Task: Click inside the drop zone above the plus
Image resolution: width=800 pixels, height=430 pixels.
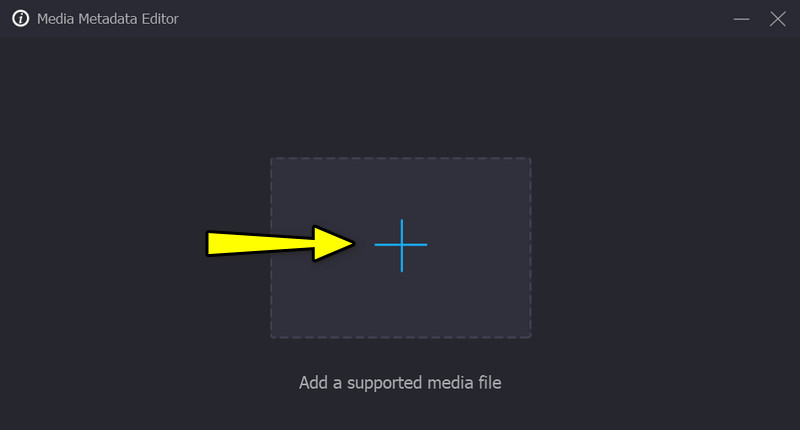Action: [401, 188]
